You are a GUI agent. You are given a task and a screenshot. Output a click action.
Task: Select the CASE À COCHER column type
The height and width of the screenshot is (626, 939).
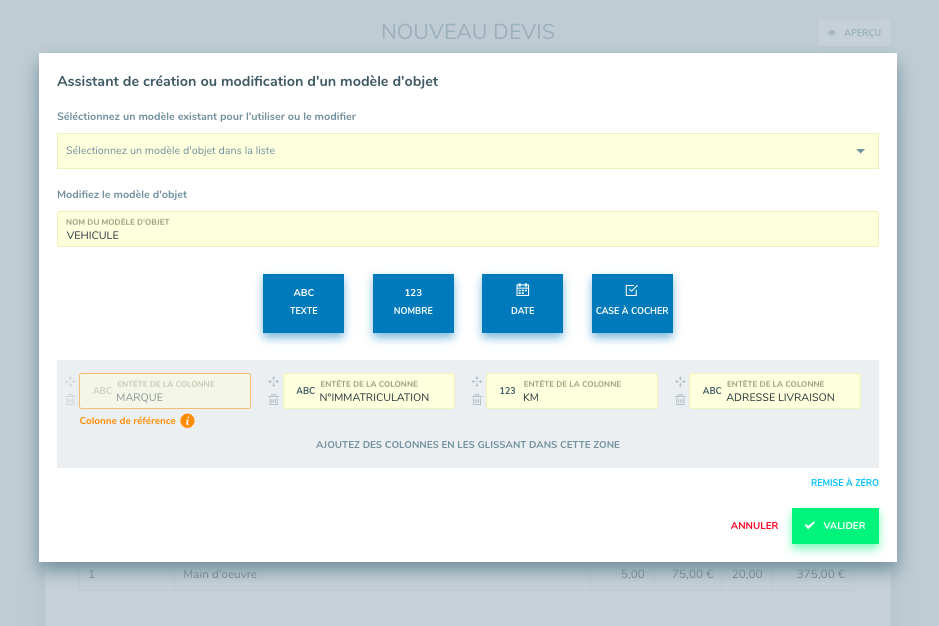click(632, 303)
